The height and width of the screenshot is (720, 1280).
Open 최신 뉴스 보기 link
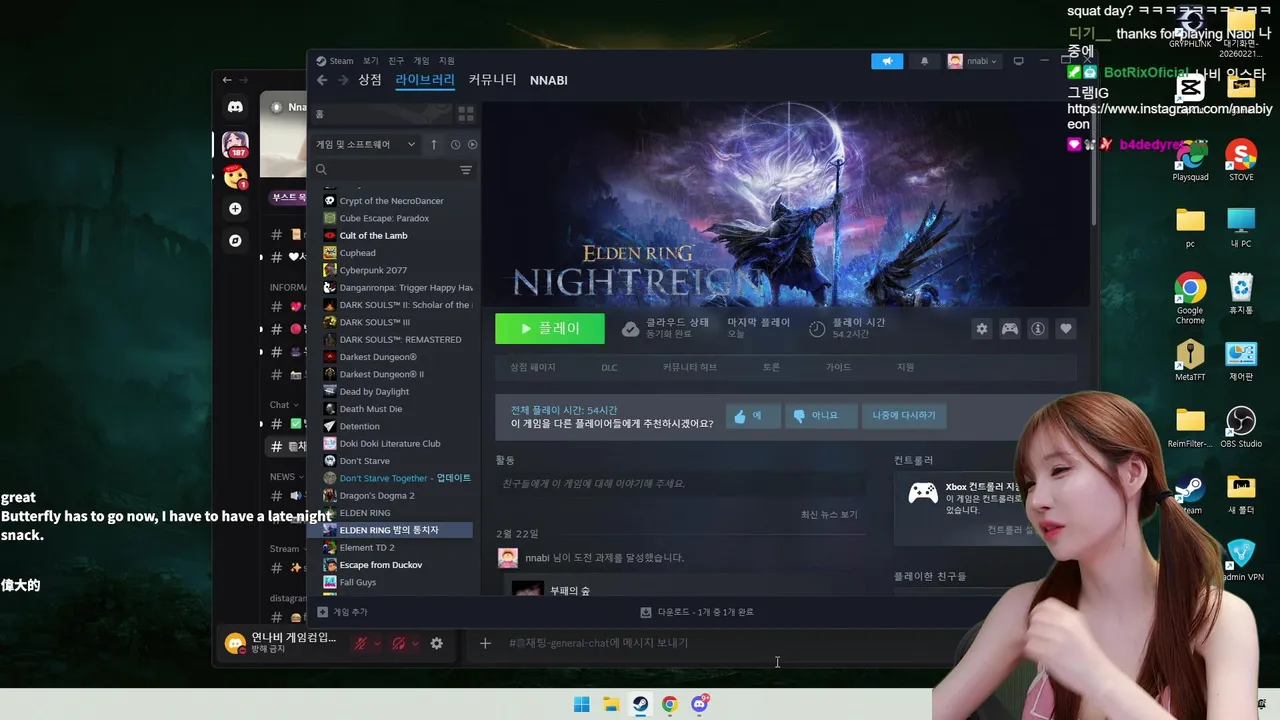(x=829, y=515)
